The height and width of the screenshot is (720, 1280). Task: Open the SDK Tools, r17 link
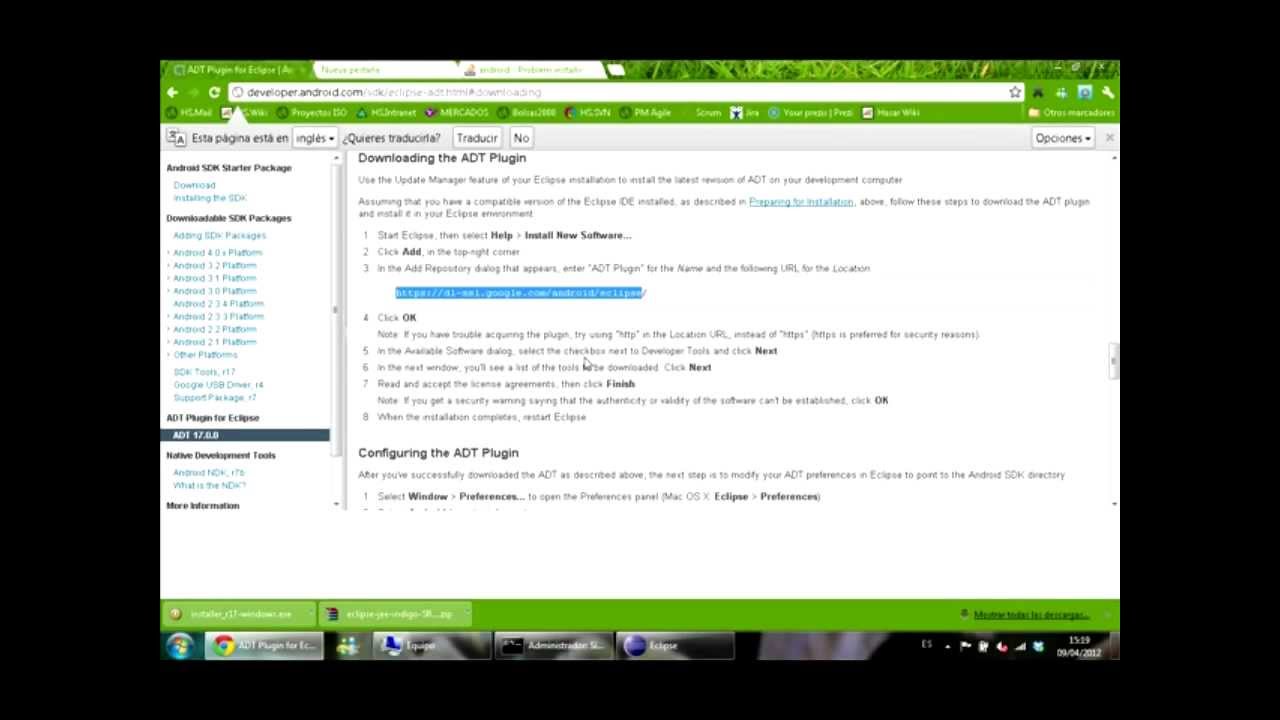coord(204,372)
